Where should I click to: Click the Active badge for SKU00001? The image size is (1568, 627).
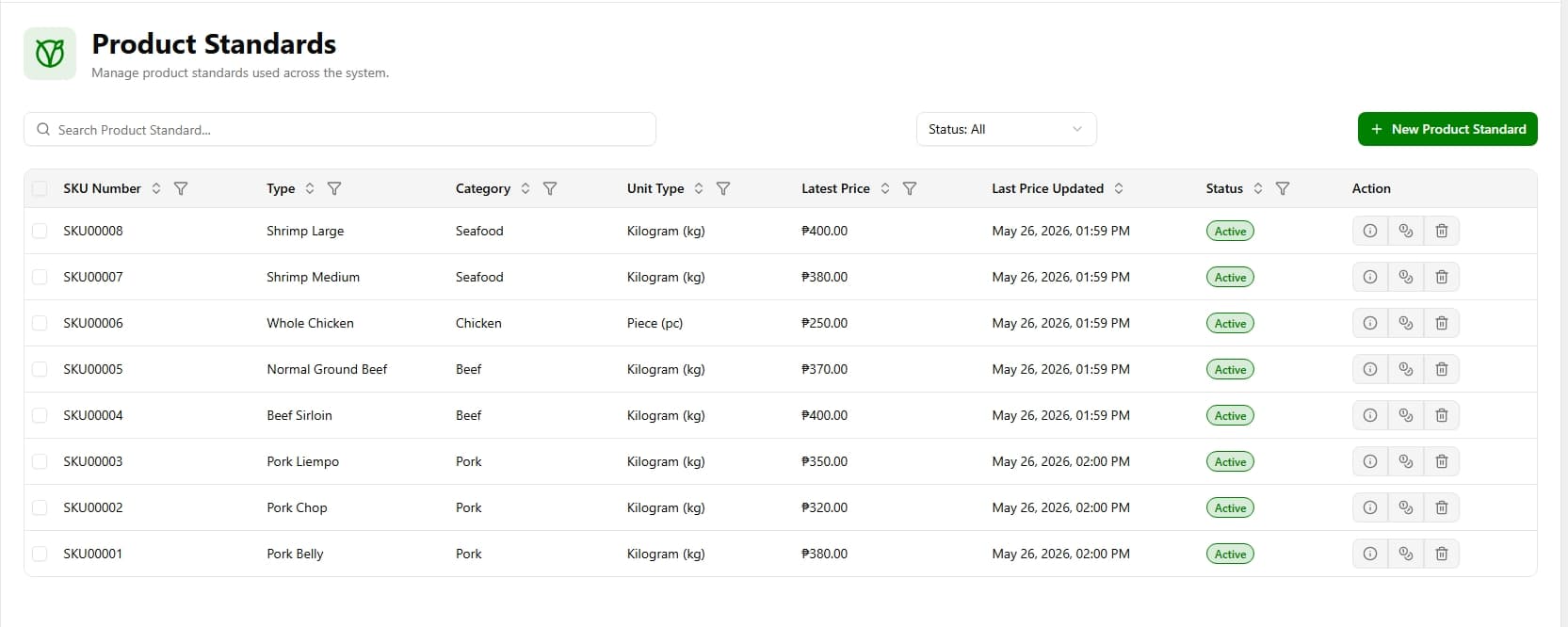coord(1230,554)
